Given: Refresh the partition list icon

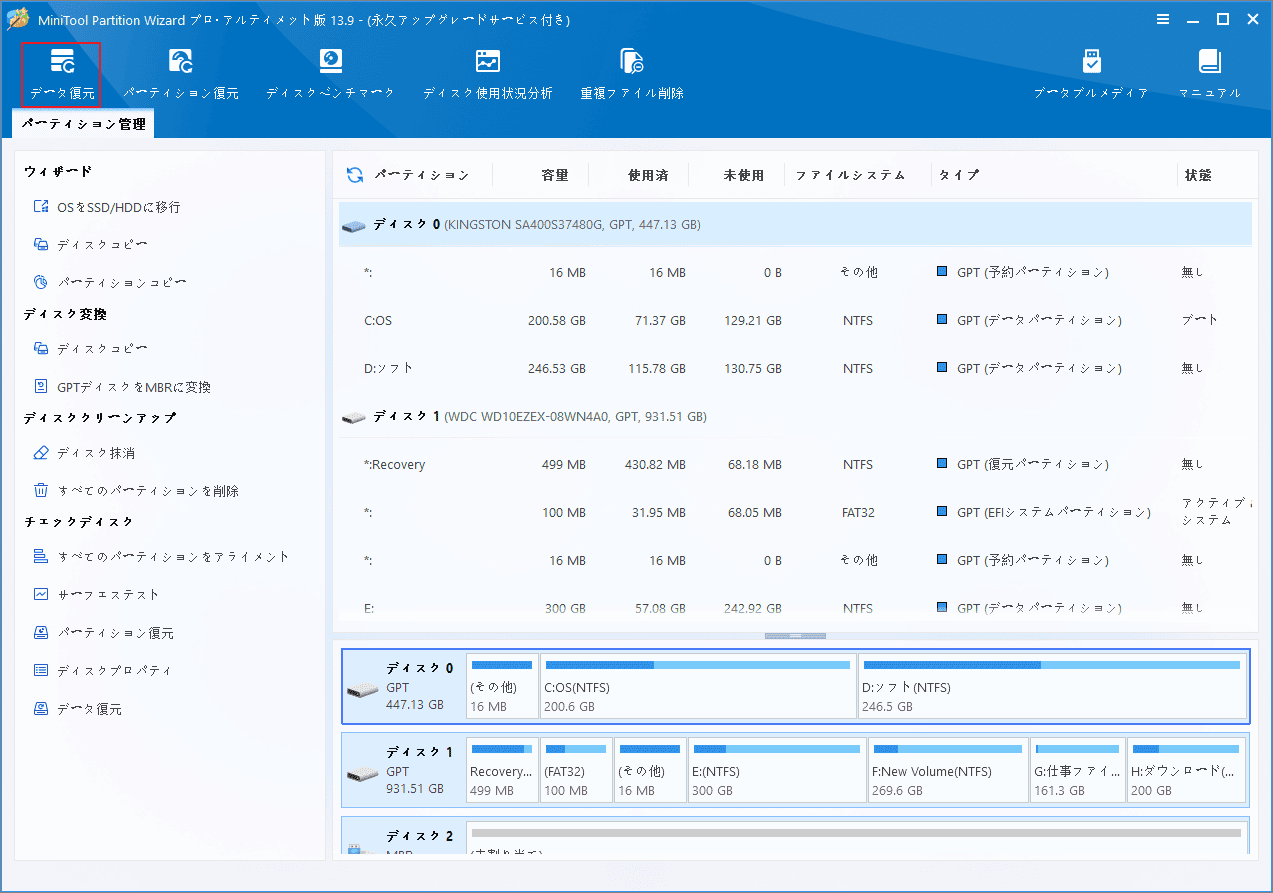Looking at the screenshot, I should [354, 175].
